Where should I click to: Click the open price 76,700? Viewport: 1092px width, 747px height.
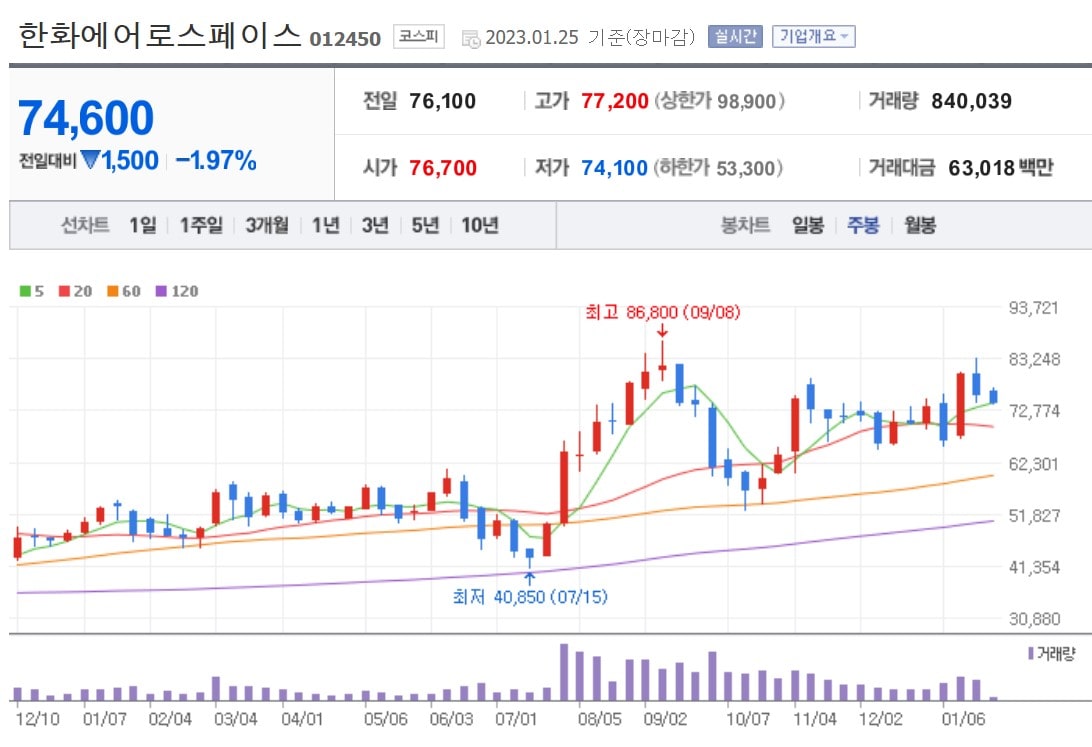[x=443, y=168]
